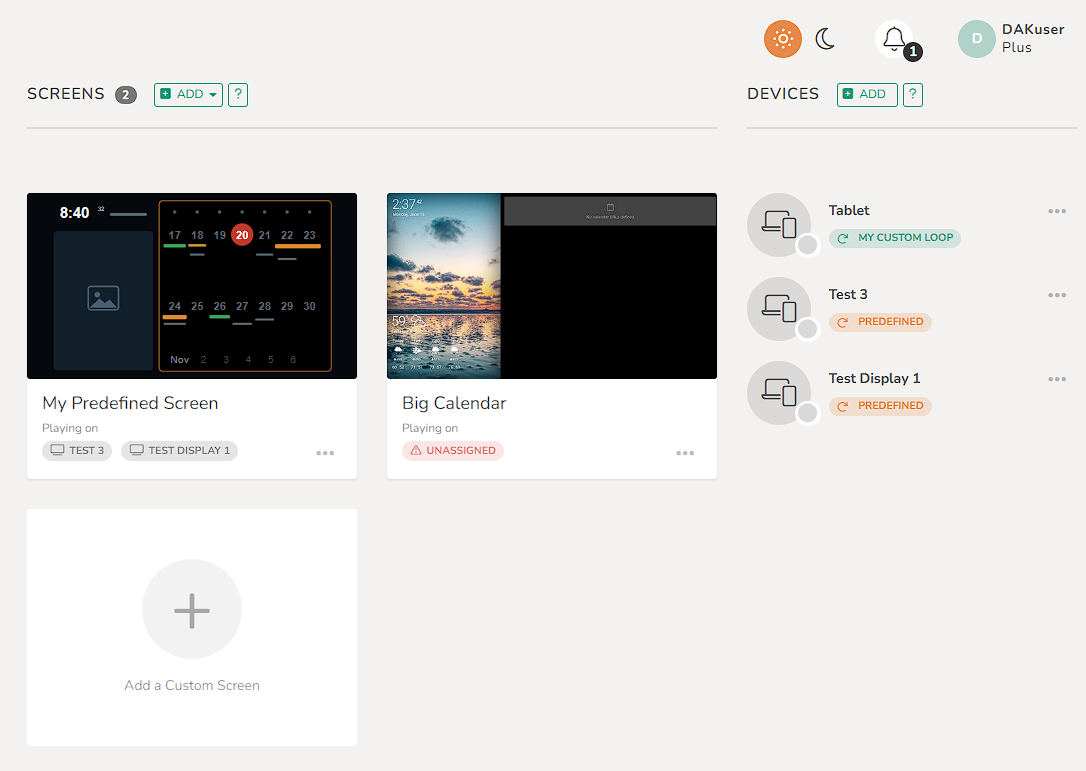Click MY CUSTOM LOOP badge

(895, 238)
